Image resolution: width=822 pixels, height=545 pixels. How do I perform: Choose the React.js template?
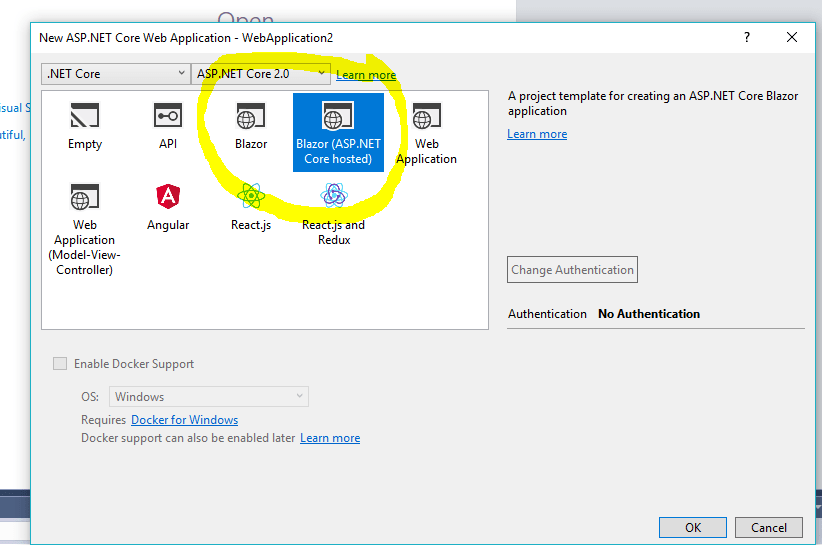click(x=251, y=198)
